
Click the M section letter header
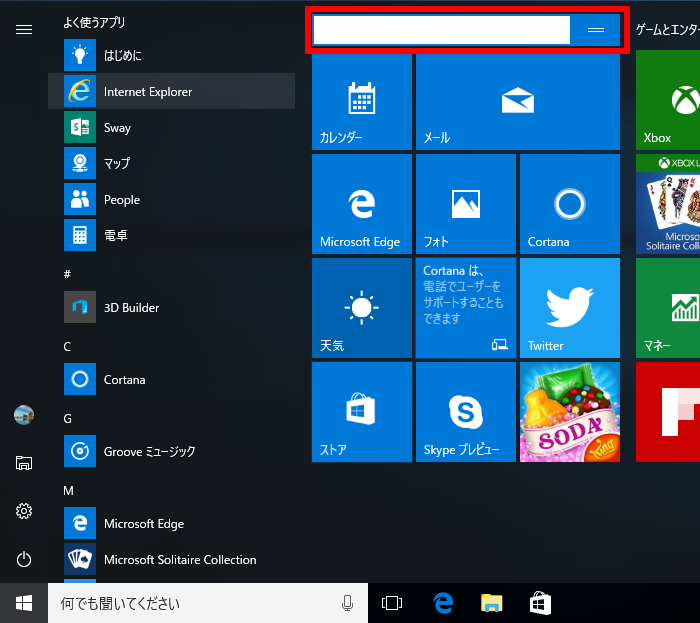[x=68, y=491]
